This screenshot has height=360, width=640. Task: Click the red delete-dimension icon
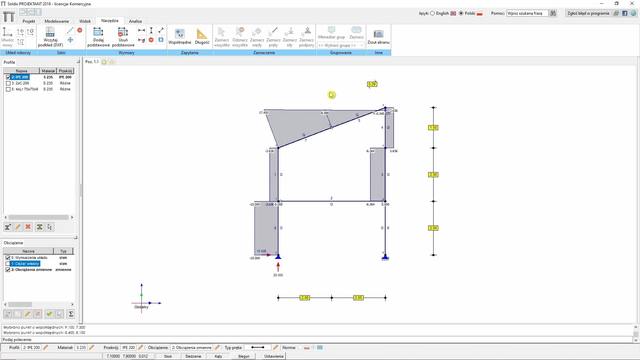coord(151,40)
